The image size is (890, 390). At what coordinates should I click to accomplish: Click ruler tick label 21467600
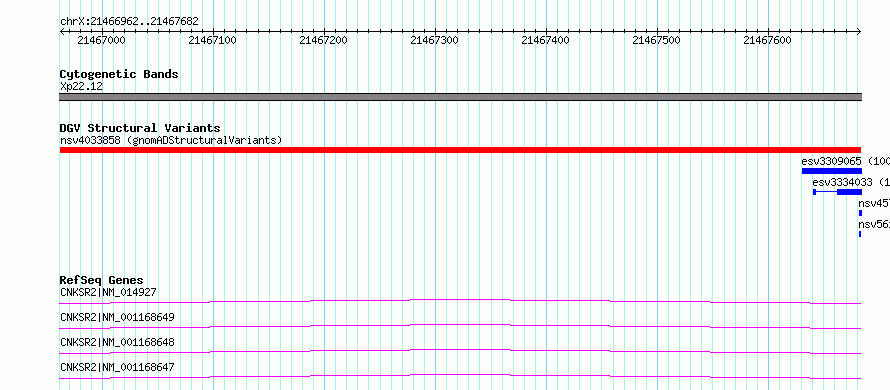(768, 40)
